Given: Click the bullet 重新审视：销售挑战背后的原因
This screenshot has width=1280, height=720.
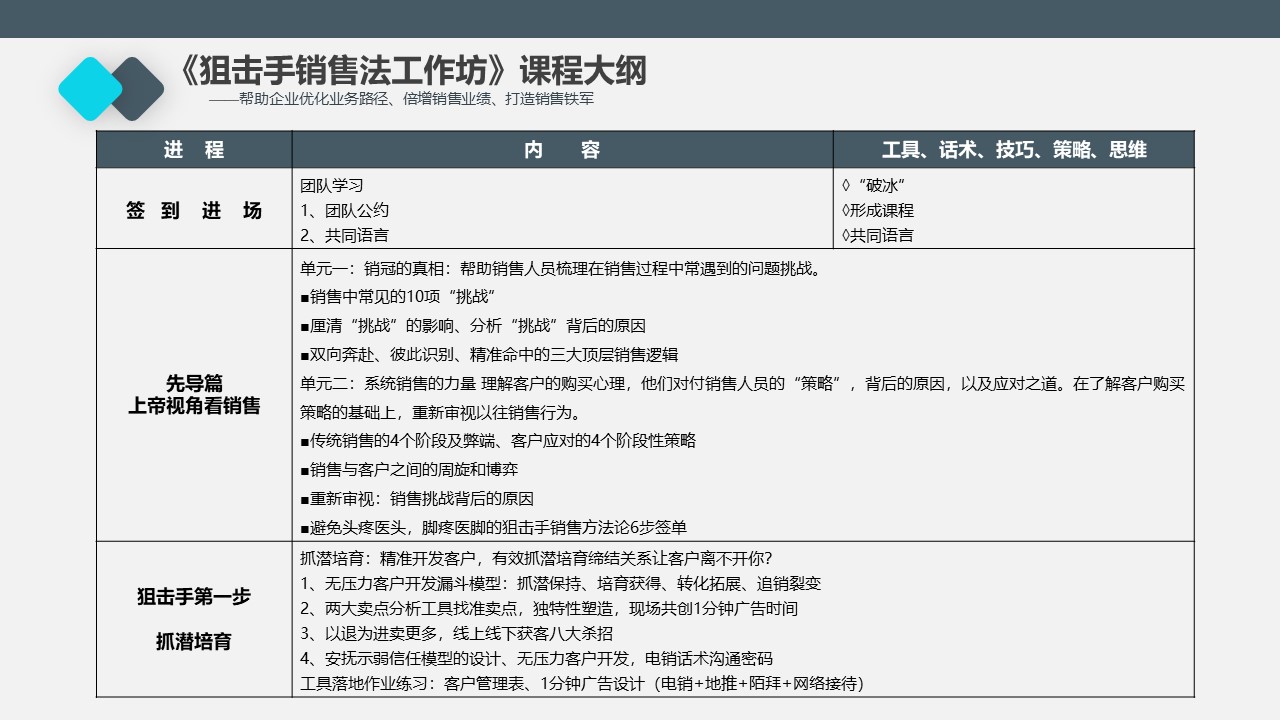Looking at the screenshot, I should (417, 498).
